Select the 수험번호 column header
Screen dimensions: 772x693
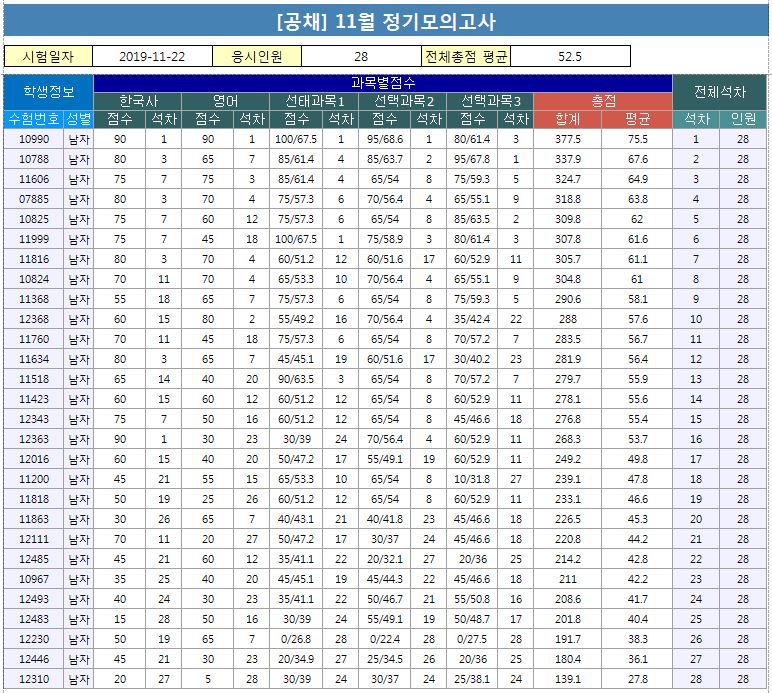[33, 119]
